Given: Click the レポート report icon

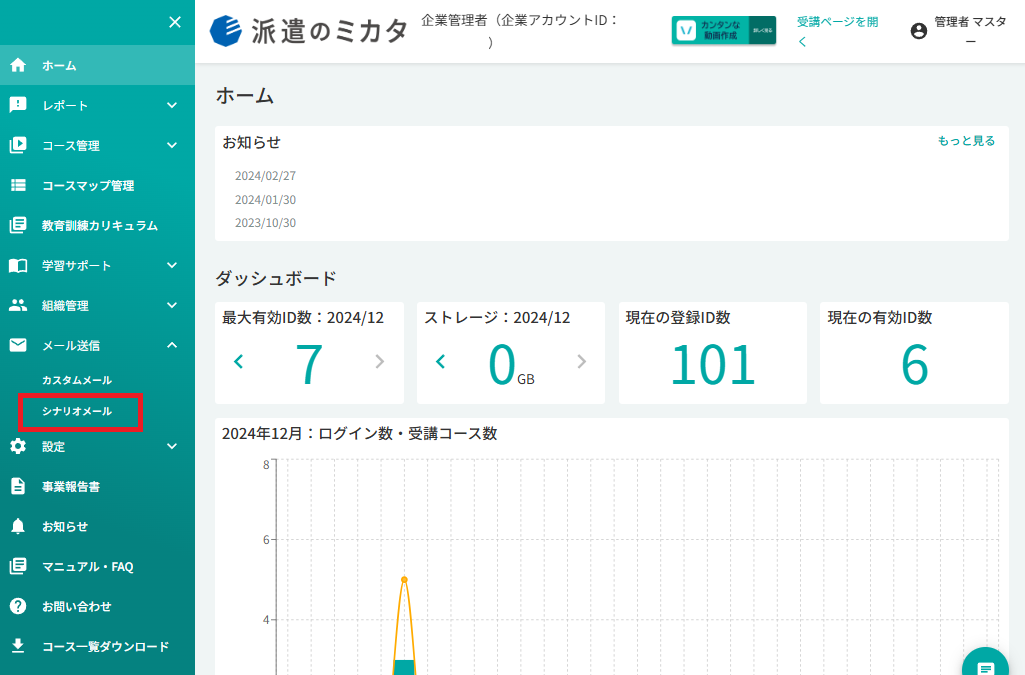Looking at the screenshot, I should click(18, 105).
